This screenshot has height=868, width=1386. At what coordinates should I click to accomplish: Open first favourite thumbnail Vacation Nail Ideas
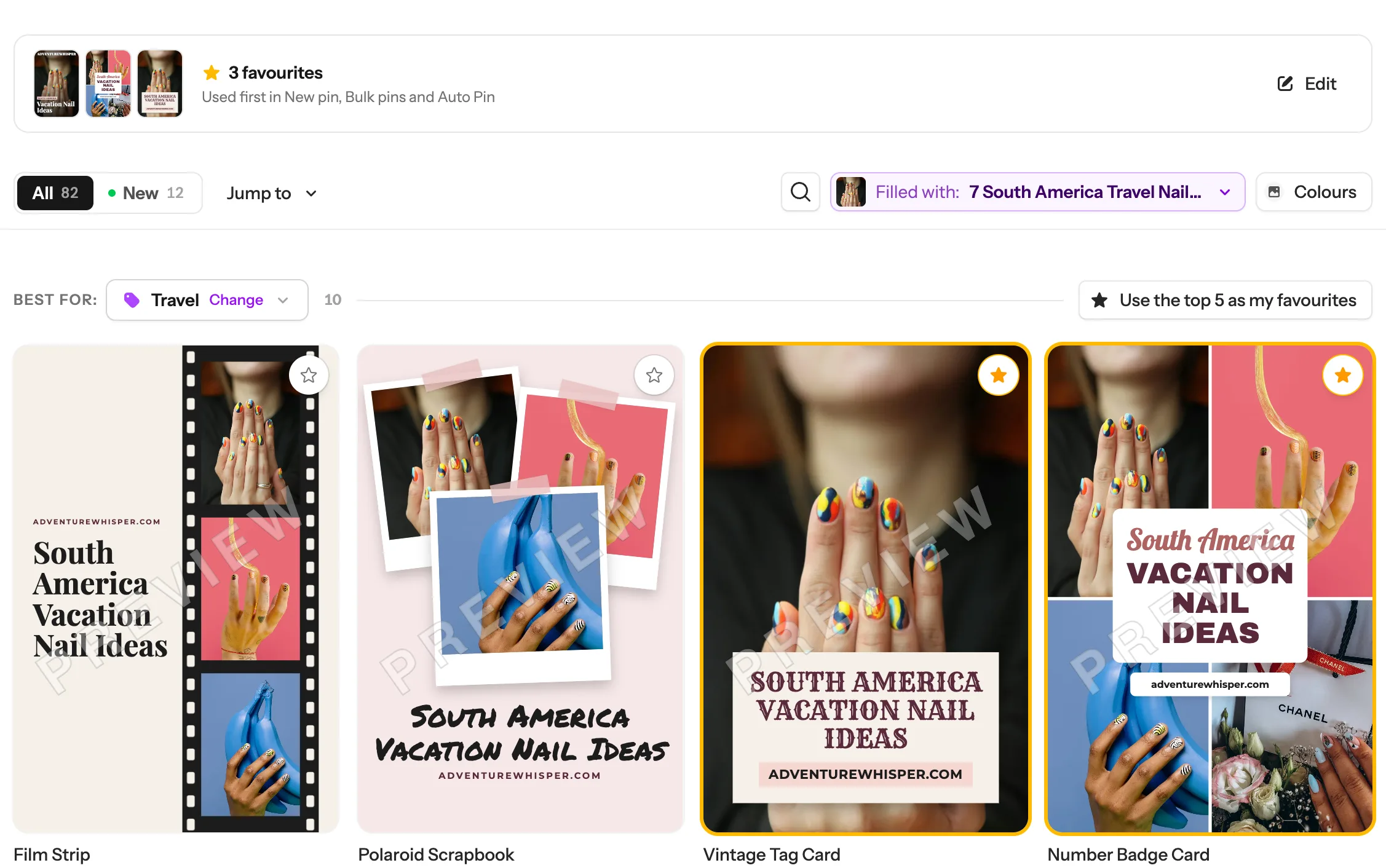click(x=57, y=84)
